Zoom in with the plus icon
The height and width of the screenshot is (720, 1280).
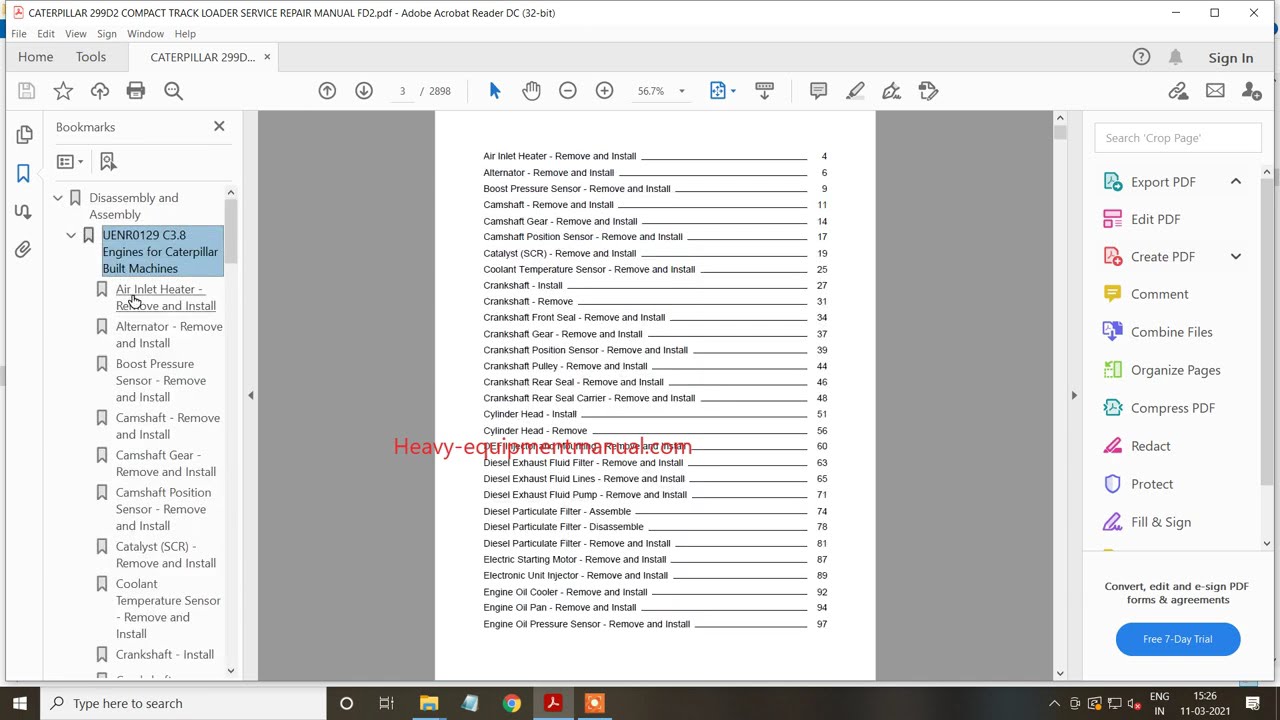coord(604,91)
